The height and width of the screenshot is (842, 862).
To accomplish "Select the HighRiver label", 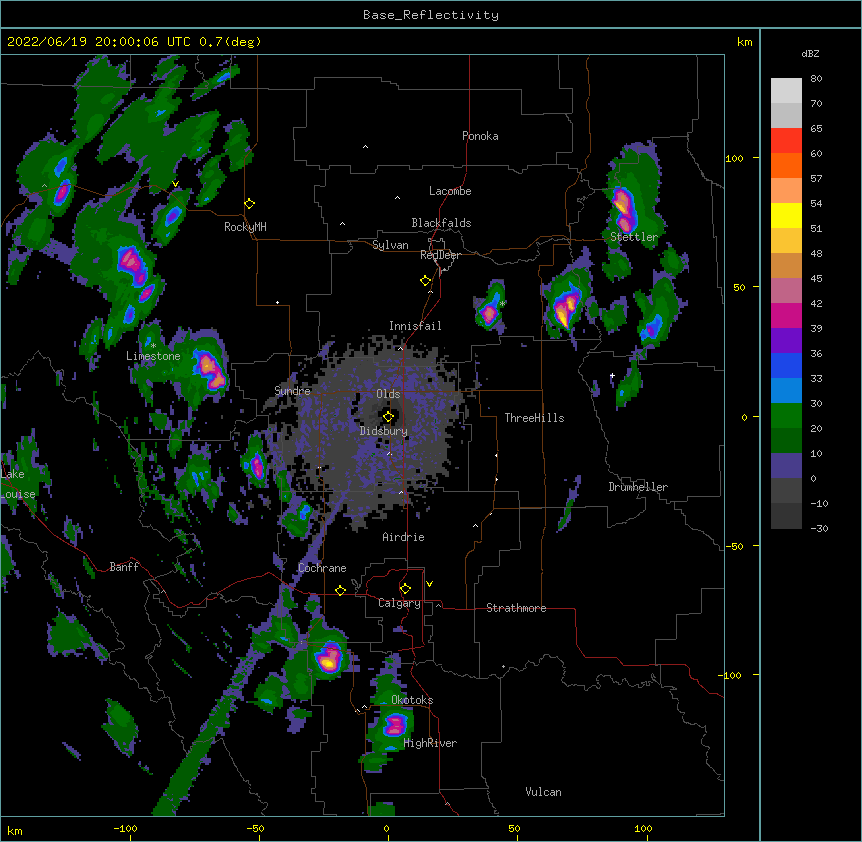I will pos(430,743).
